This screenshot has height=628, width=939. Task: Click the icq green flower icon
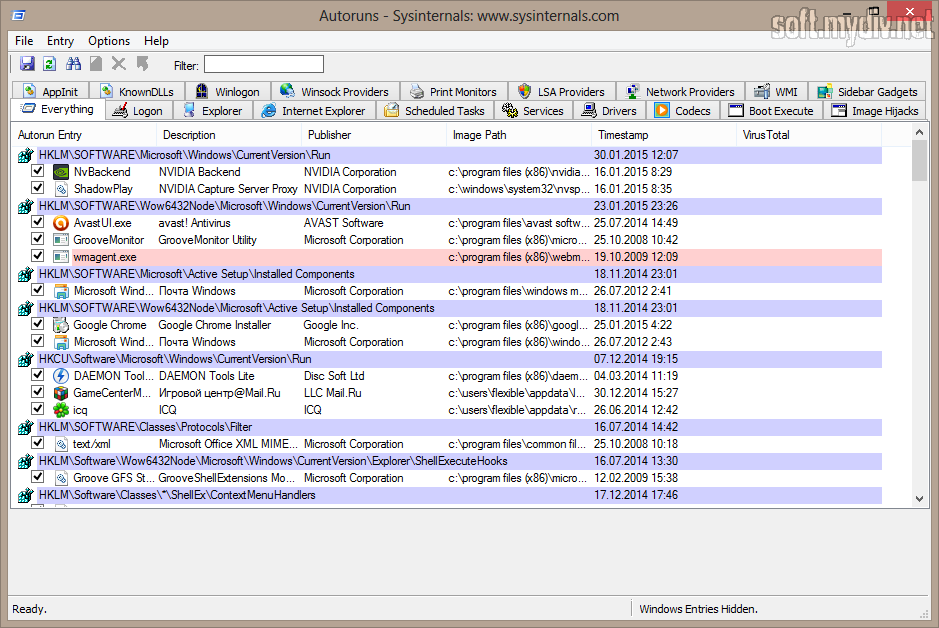[x=61, y=410]
